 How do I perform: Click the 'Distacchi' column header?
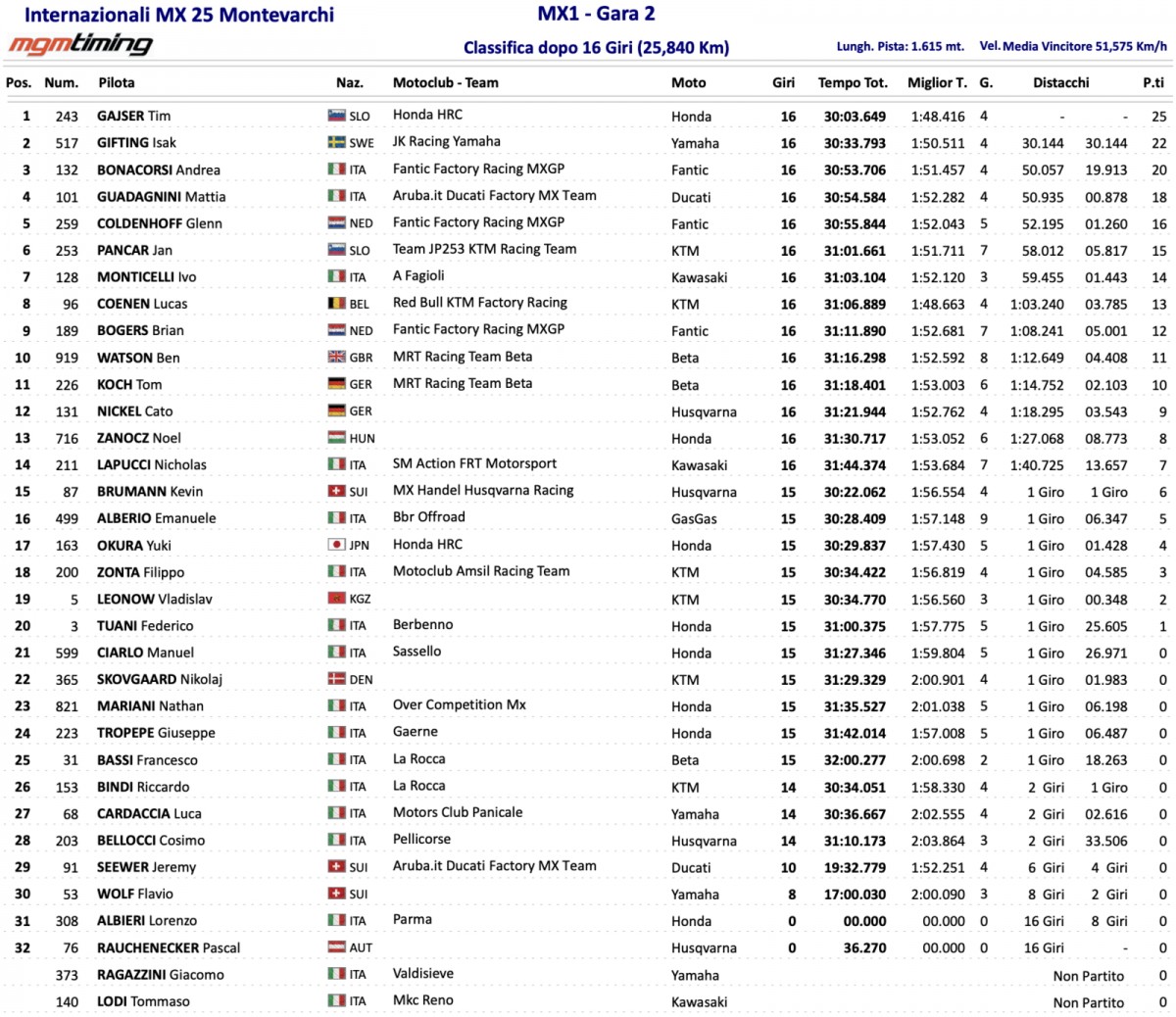click(1061, 83)
